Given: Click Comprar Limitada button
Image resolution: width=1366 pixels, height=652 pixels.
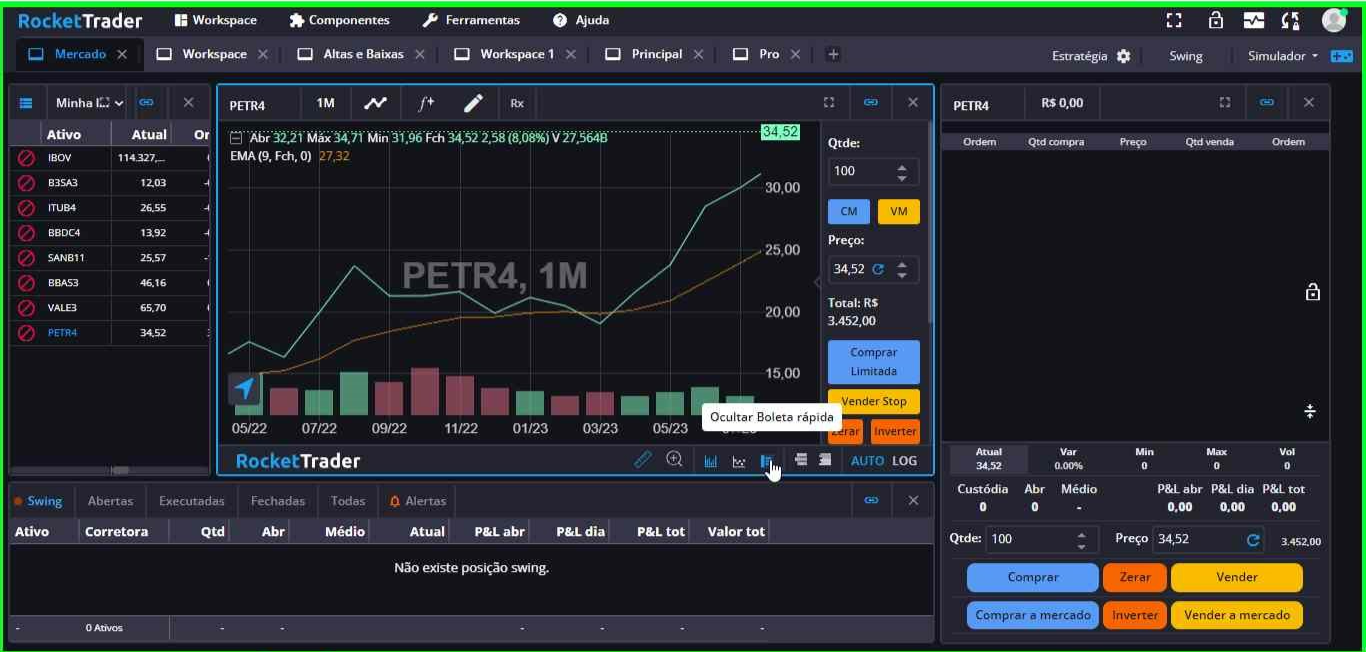Looking at the screenshot, I should coord(874,362).
